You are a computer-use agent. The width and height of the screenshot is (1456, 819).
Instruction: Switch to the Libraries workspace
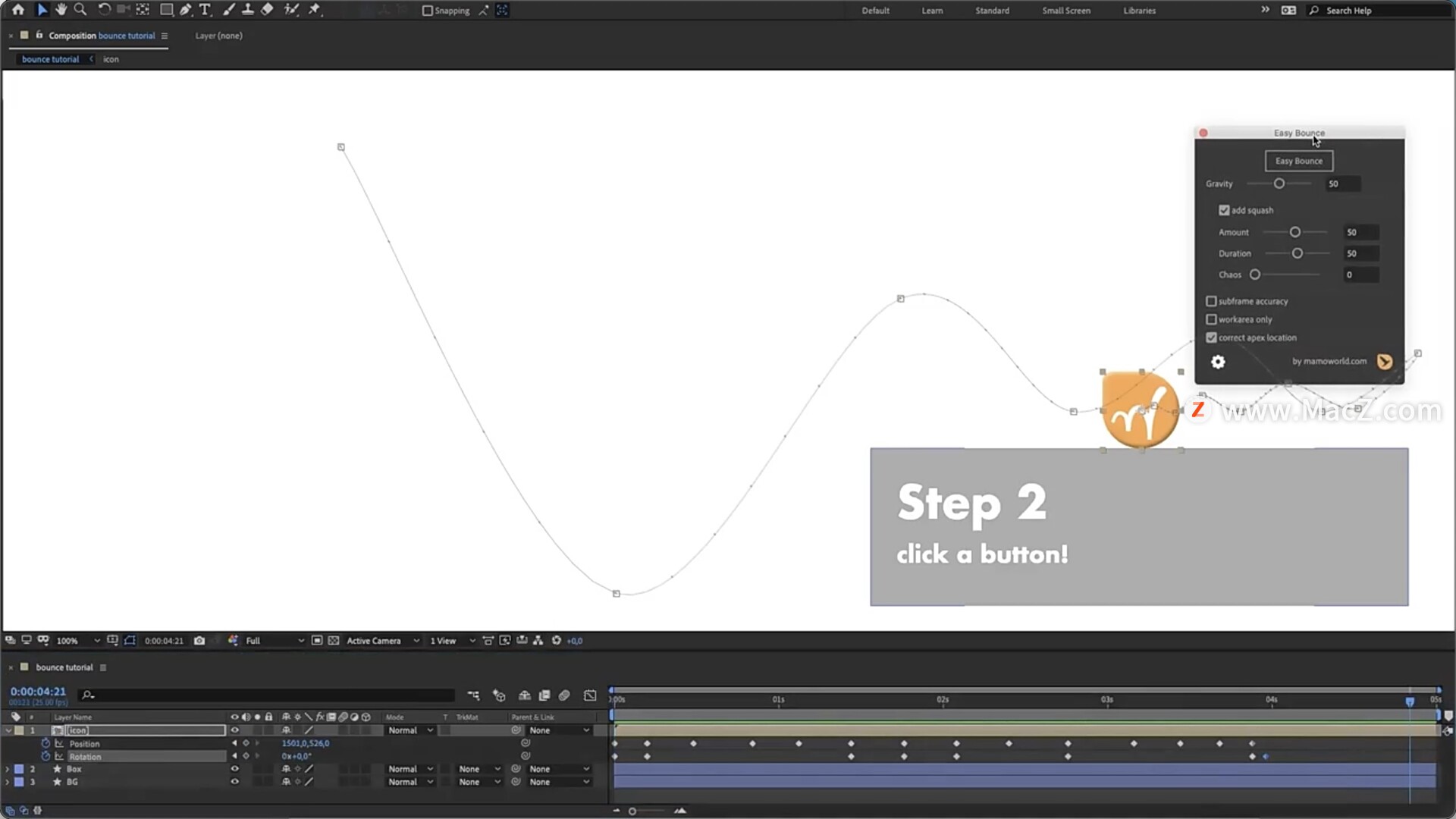tap(1139, 11)
